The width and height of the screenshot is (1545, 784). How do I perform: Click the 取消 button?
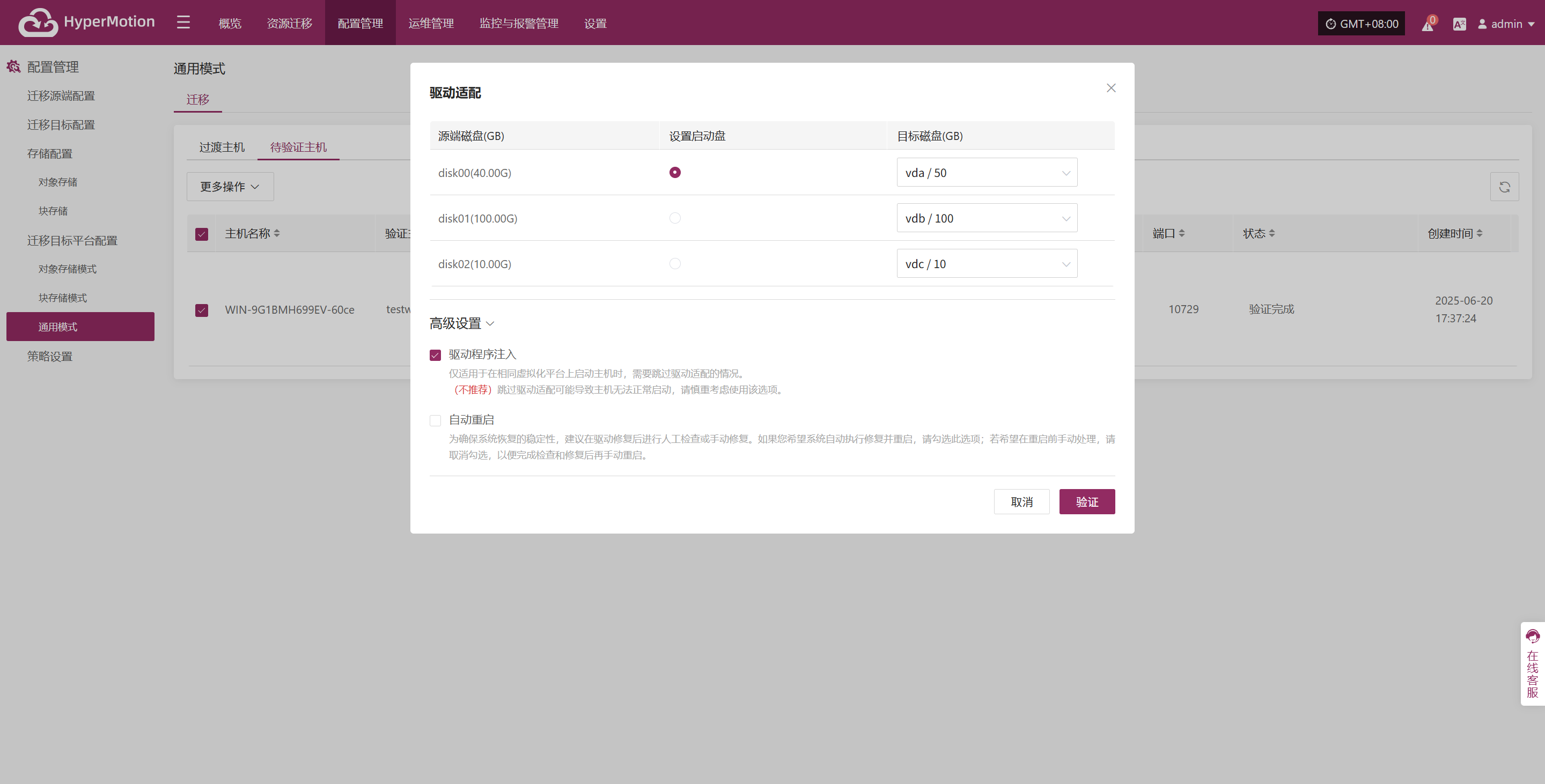pyautogui.click(x=1021, y=502)
